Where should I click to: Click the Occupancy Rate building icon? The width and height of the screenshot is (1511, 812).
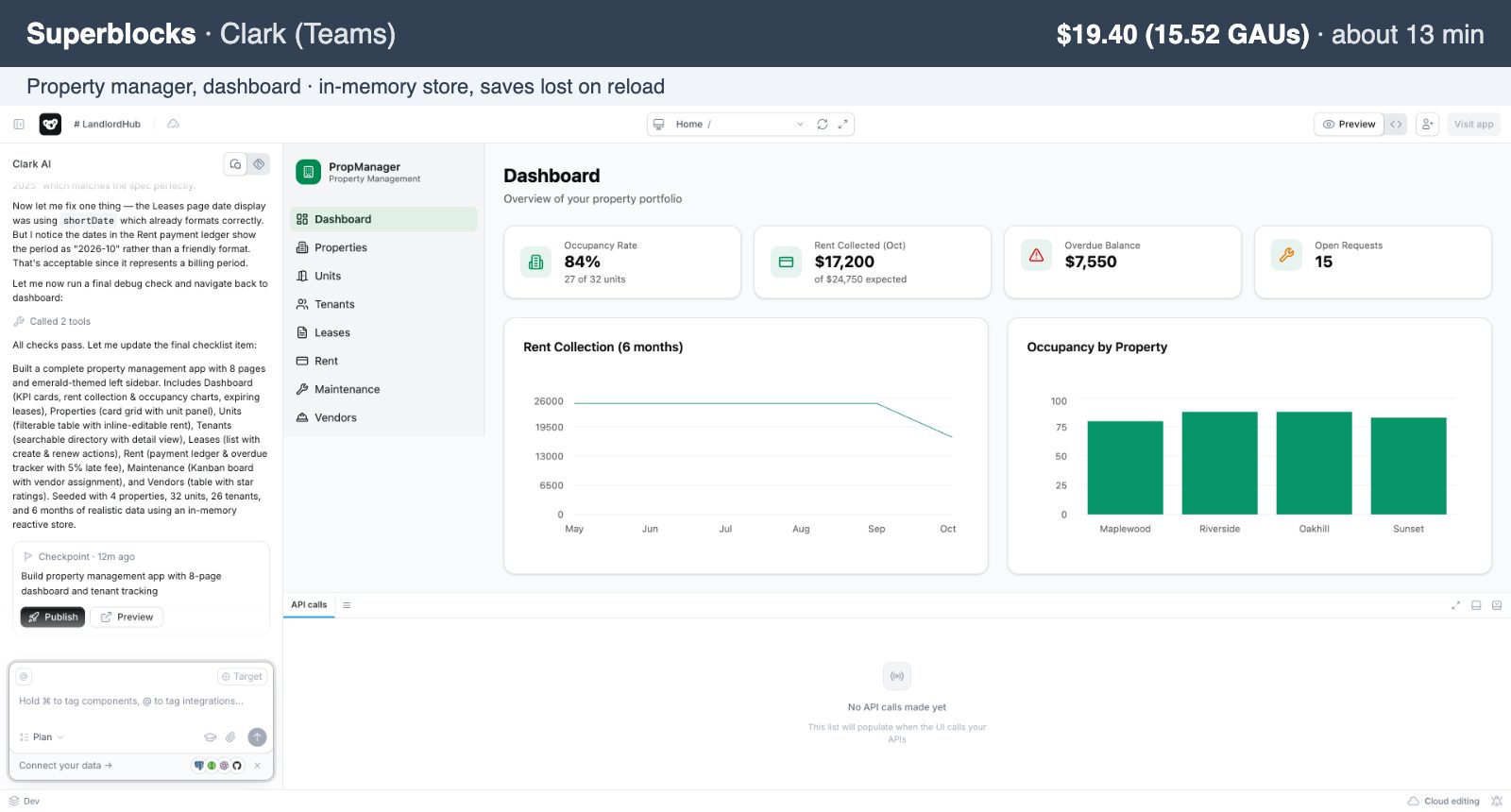pyautogui.click(x=535, y=262)
